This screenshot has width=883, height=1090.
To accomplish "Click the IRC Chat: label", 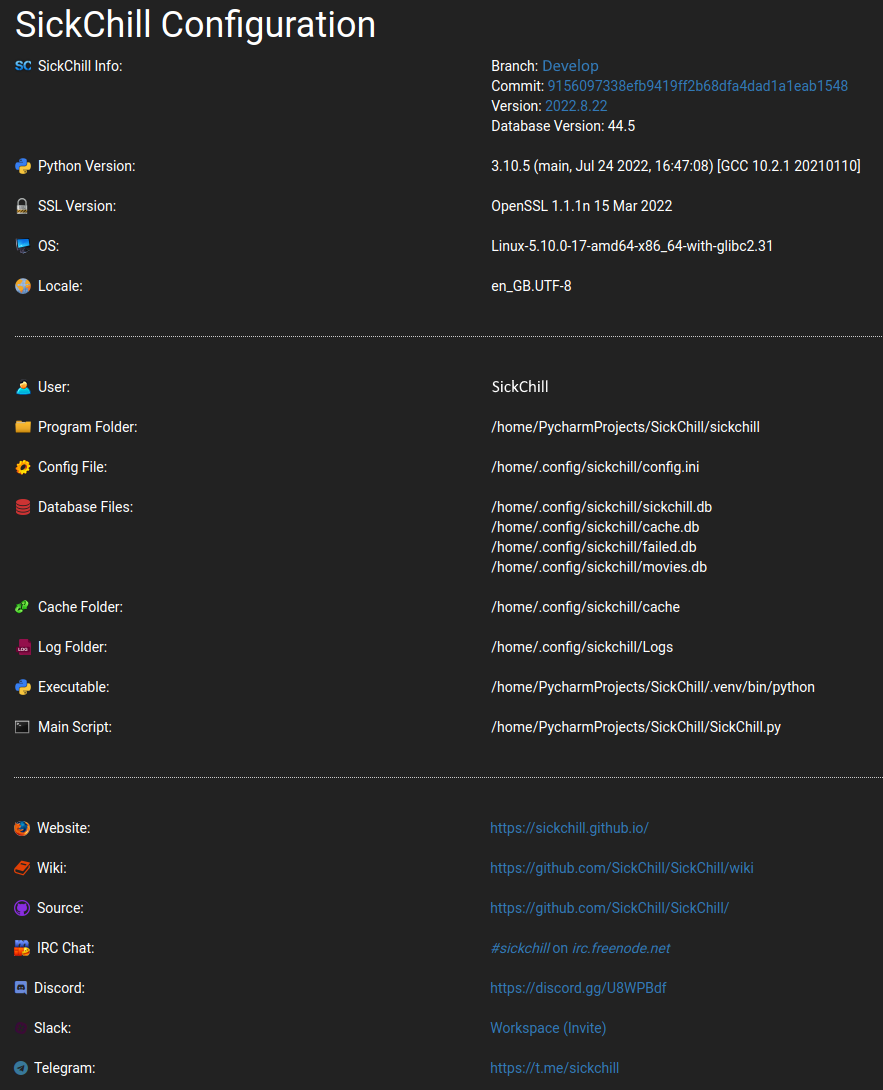I will [65, 948].
